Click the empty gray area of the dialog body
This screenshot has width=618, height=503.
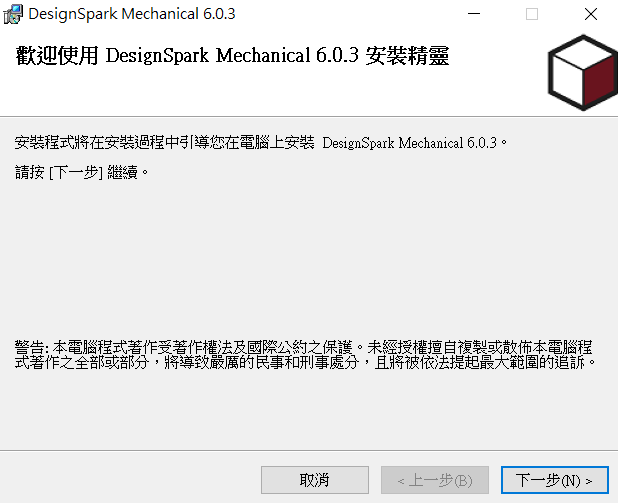309,256
